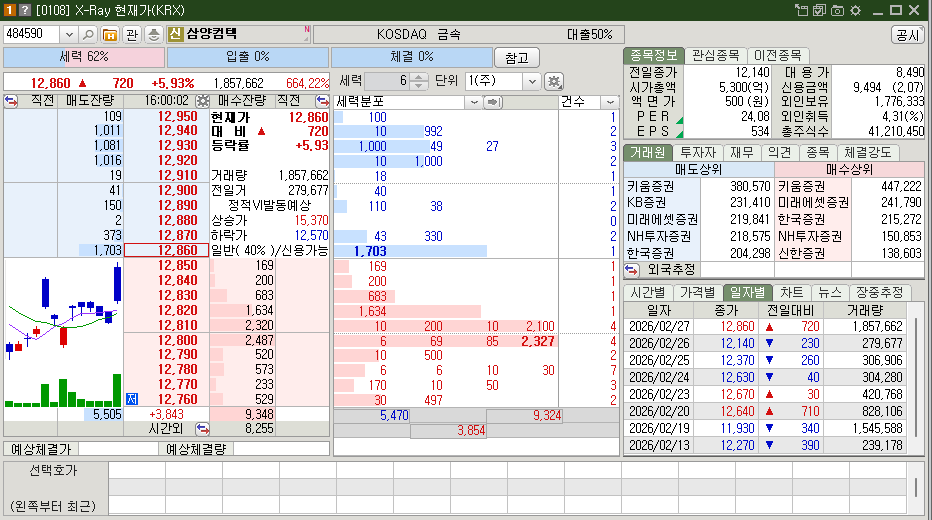Select the 종목정보 tab
932x520 pixels.
[653, 55]
